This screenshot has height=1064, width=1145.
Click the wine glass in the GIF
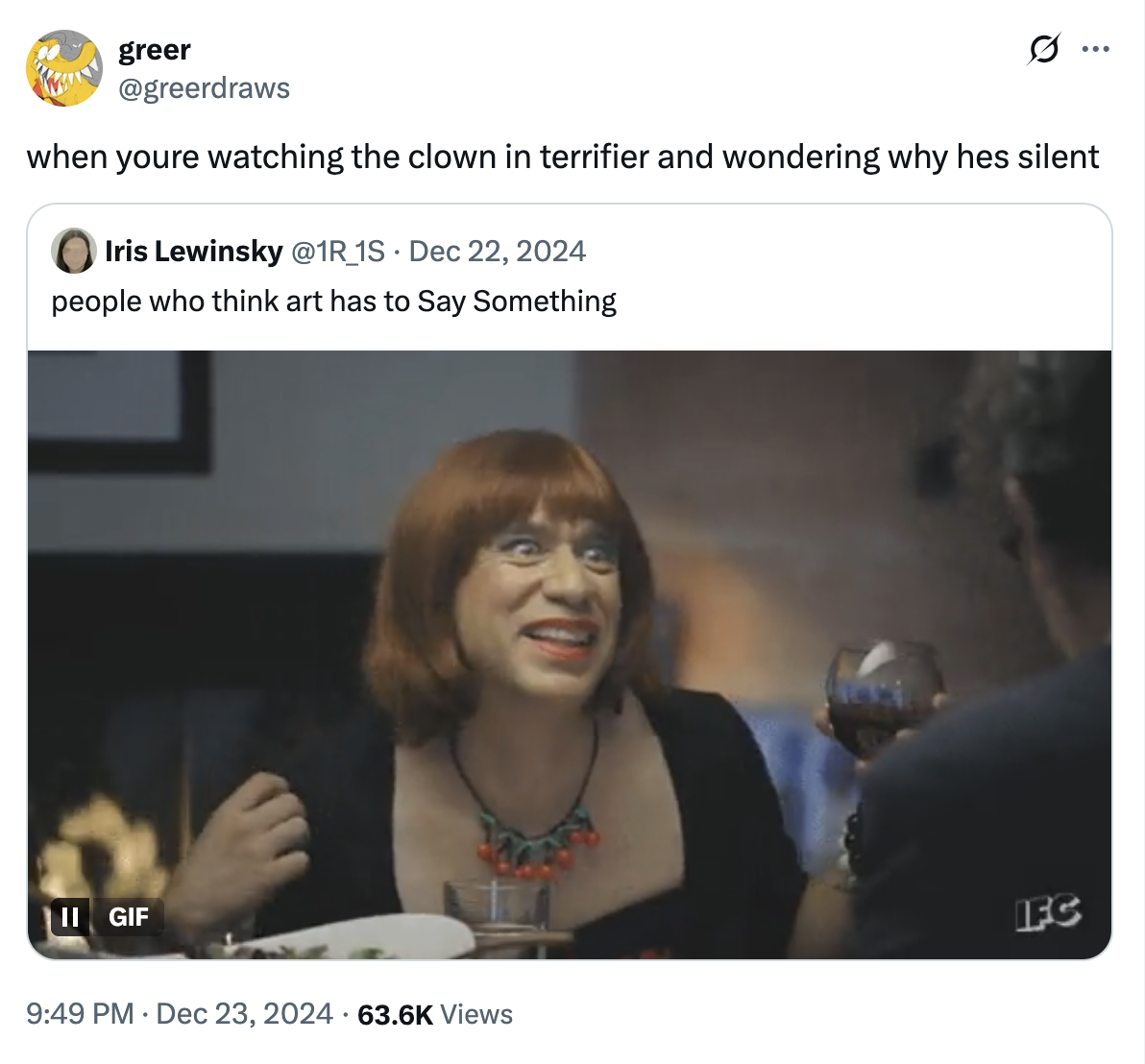tap(882, 696)
